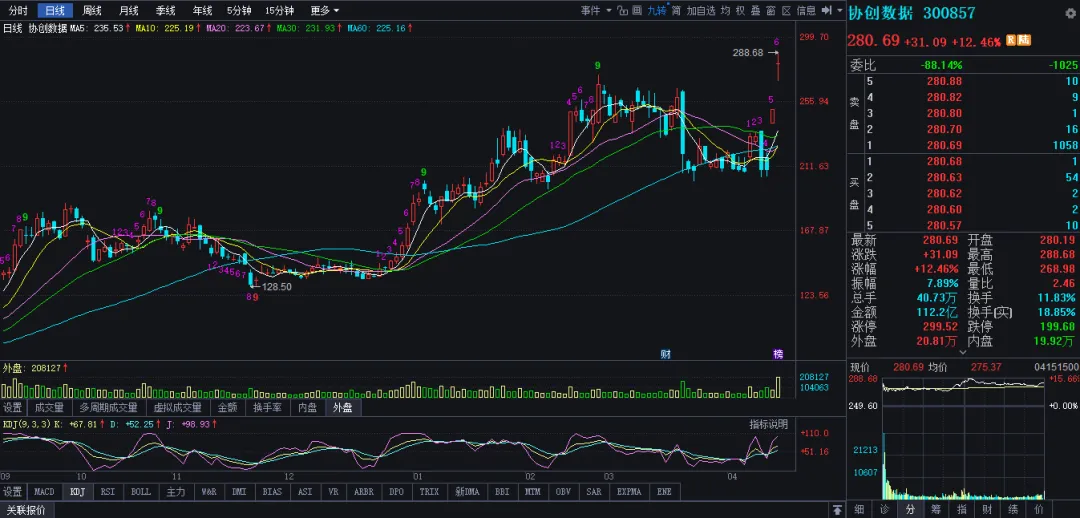Select the 虚拟成交量 tab
Viewport: 1080px width, 518px height.
[177, 407]
